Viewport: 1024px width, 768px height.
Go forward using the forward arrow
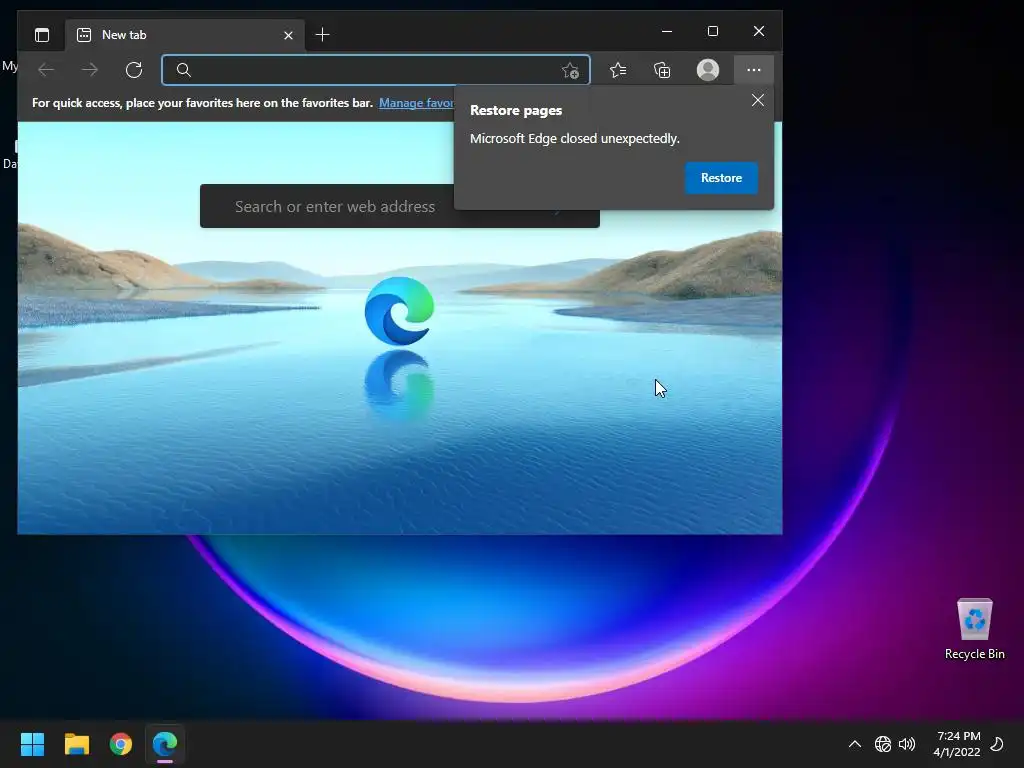[90, 70]
